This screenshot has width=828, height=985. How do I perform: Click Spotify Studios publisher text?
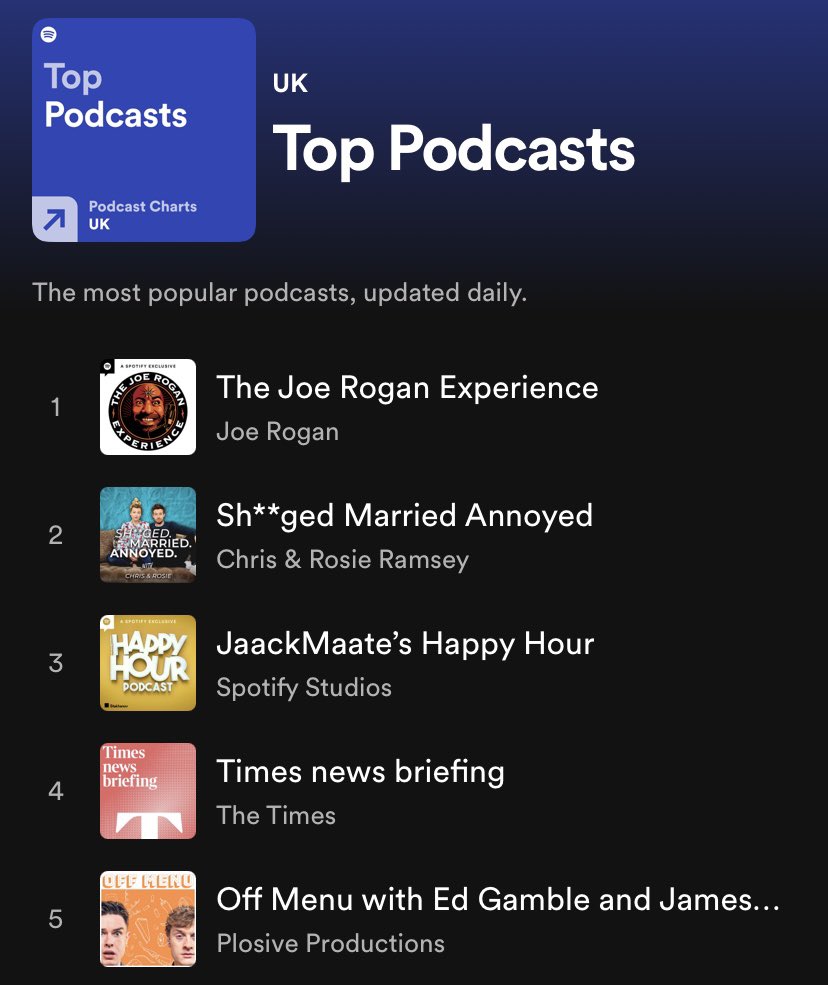pyautogui.click(x=304, y=687)
